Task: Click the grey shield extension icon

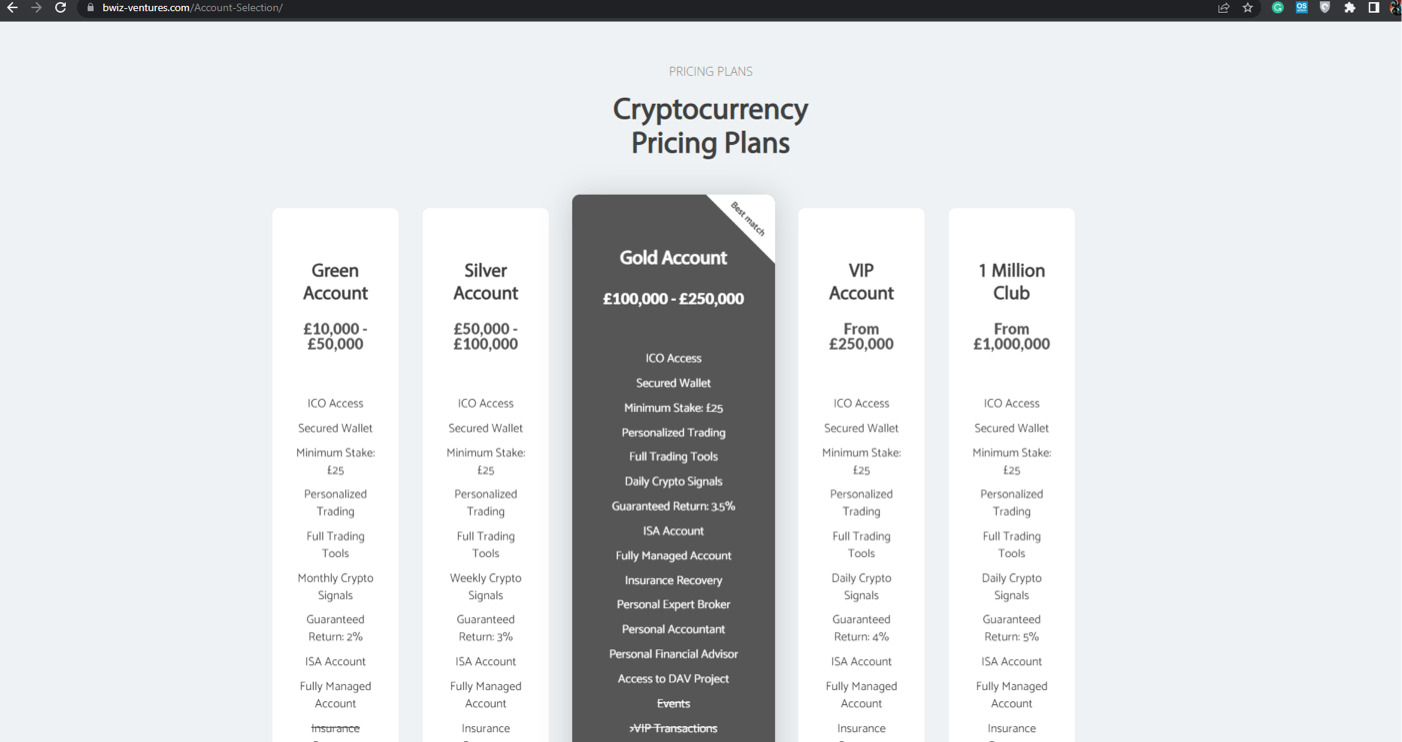Action: tap(1325, 8)
